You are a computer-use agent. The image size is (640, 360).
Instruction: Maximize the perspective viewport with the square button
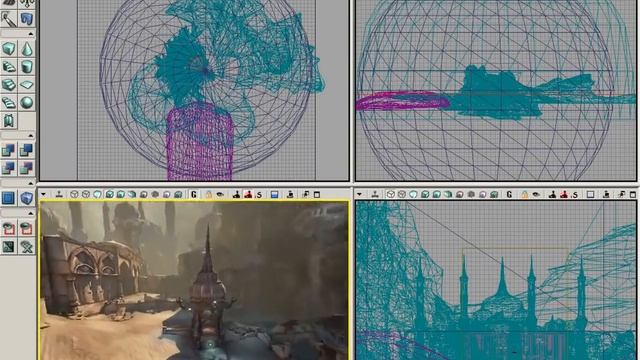tap(317, 195)
